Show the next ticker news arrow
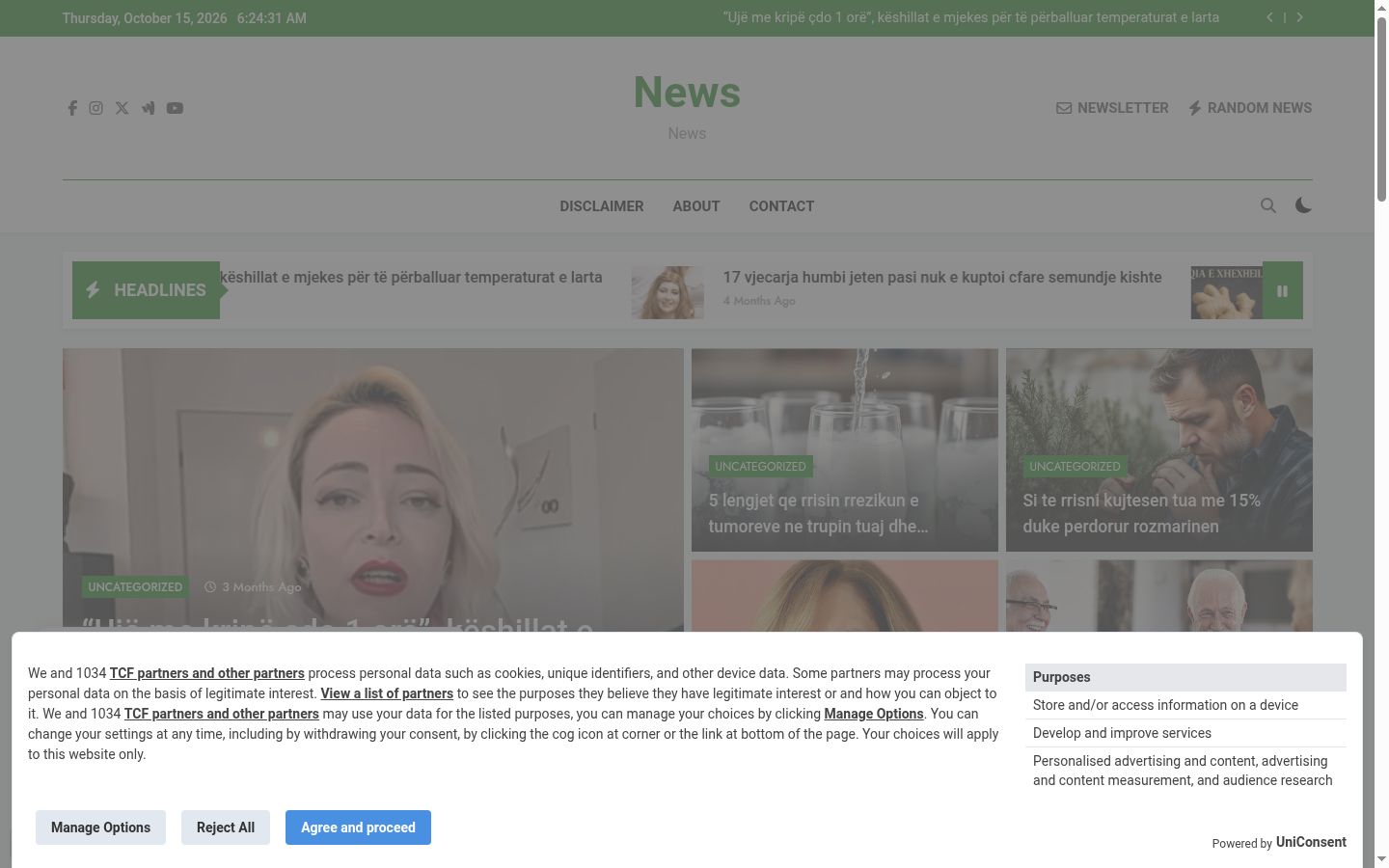The image size is (1389, 868). [x=1299, y=17]
